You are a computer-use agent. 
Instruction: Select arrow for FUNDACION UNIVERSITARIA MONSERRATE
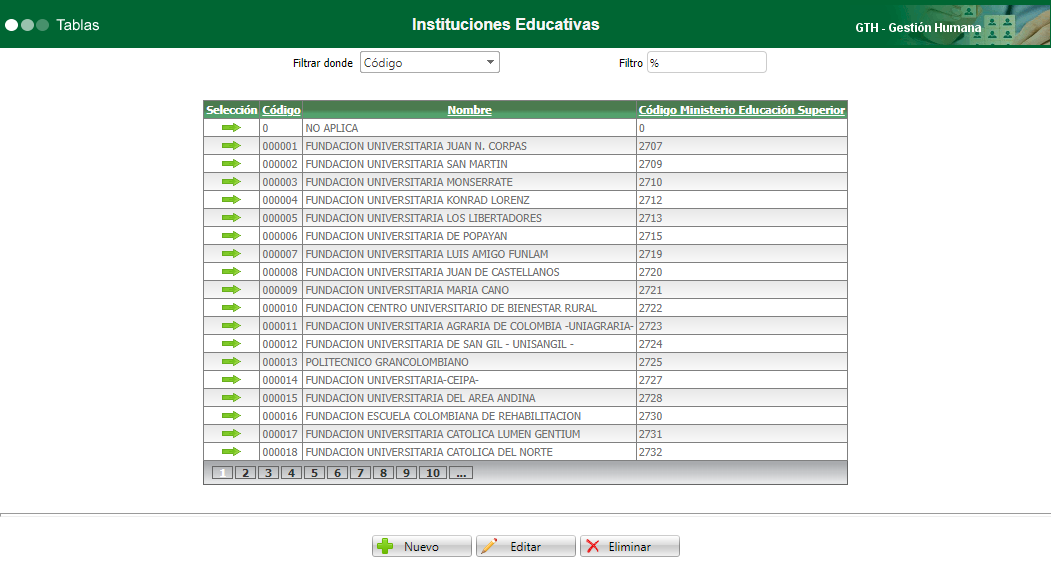[x=231, y=182]
